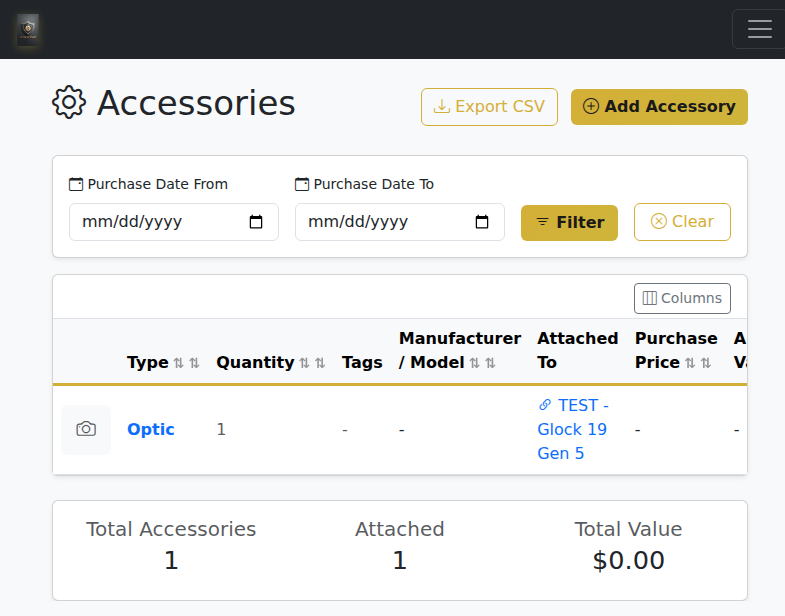Click Add Accessory button
The height and width of the screenshot is (616, 785).
[x=659, y=107]
